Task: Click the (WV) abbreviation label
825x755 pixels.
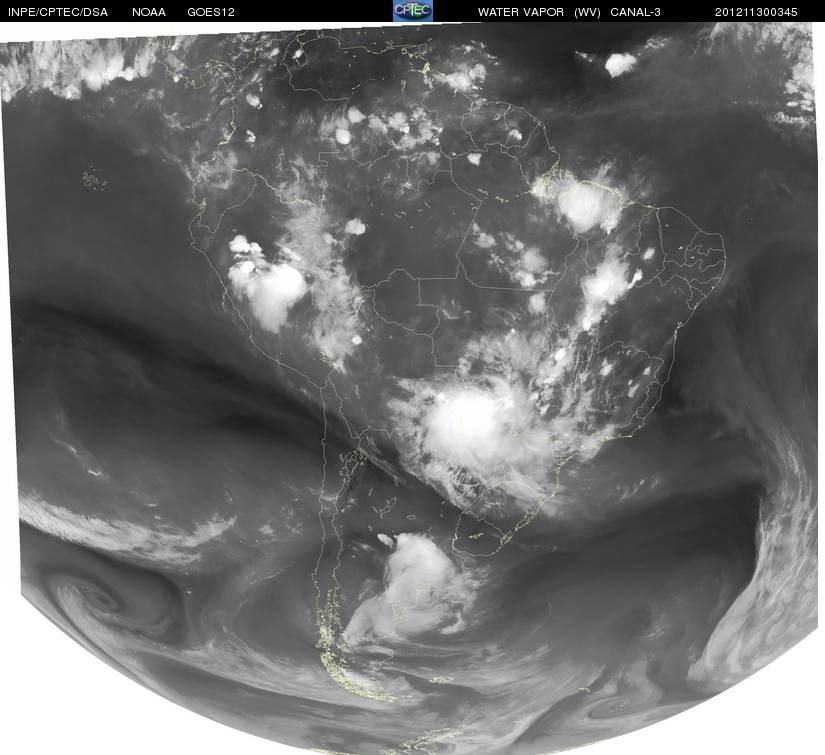Action: click(587, 12)
